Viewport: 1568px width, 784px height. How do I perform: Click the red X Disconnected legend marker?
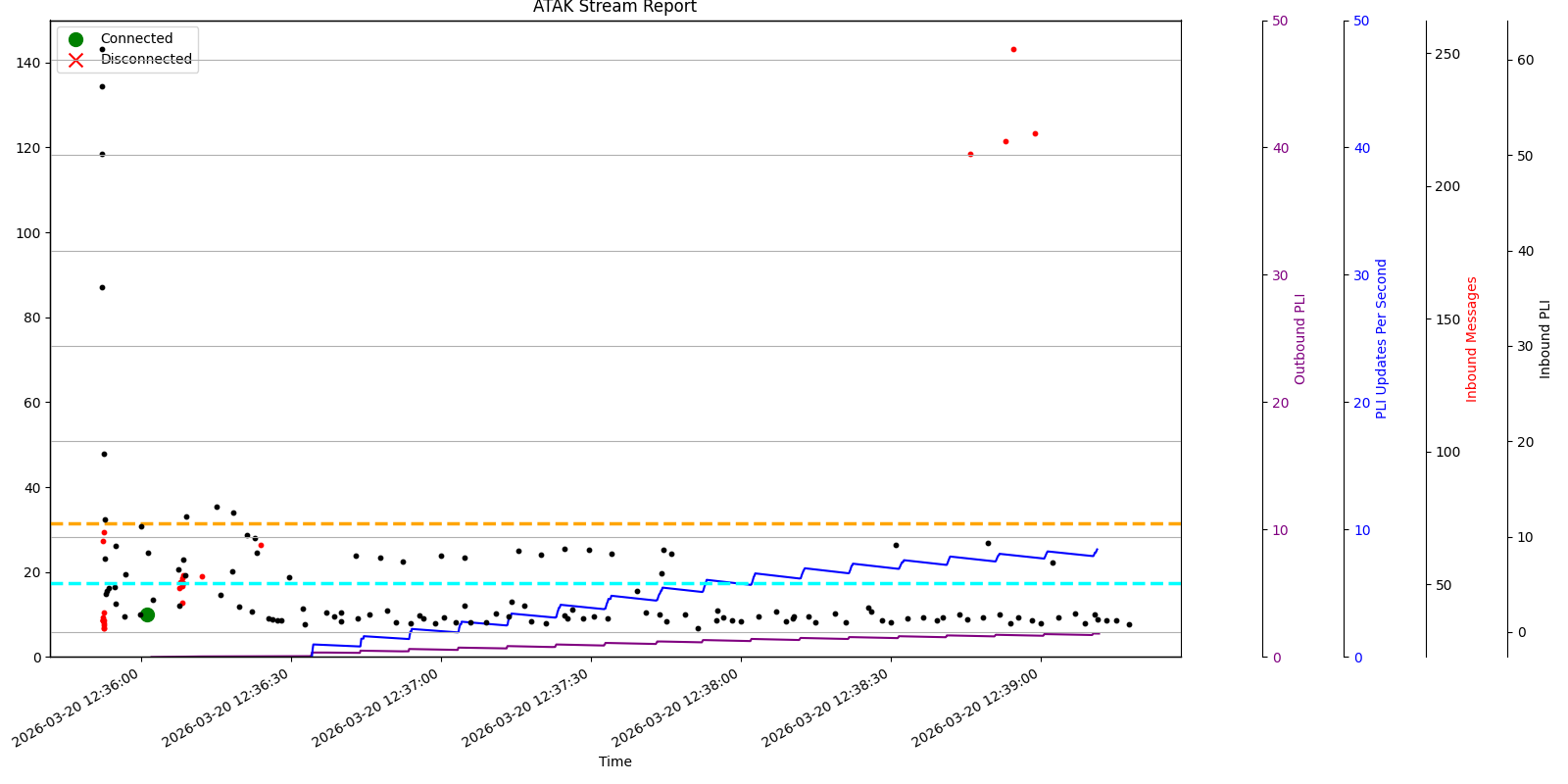(75, 60)
